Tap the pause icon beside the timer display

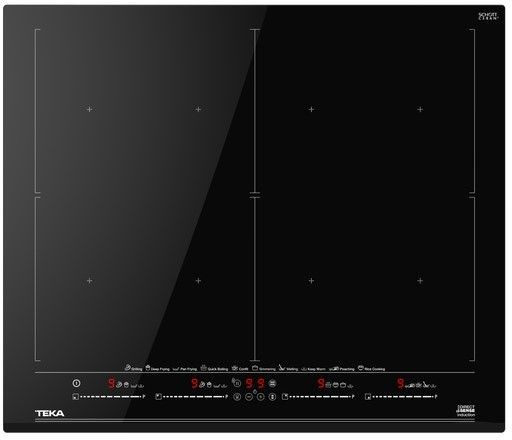tap(237, 384)
